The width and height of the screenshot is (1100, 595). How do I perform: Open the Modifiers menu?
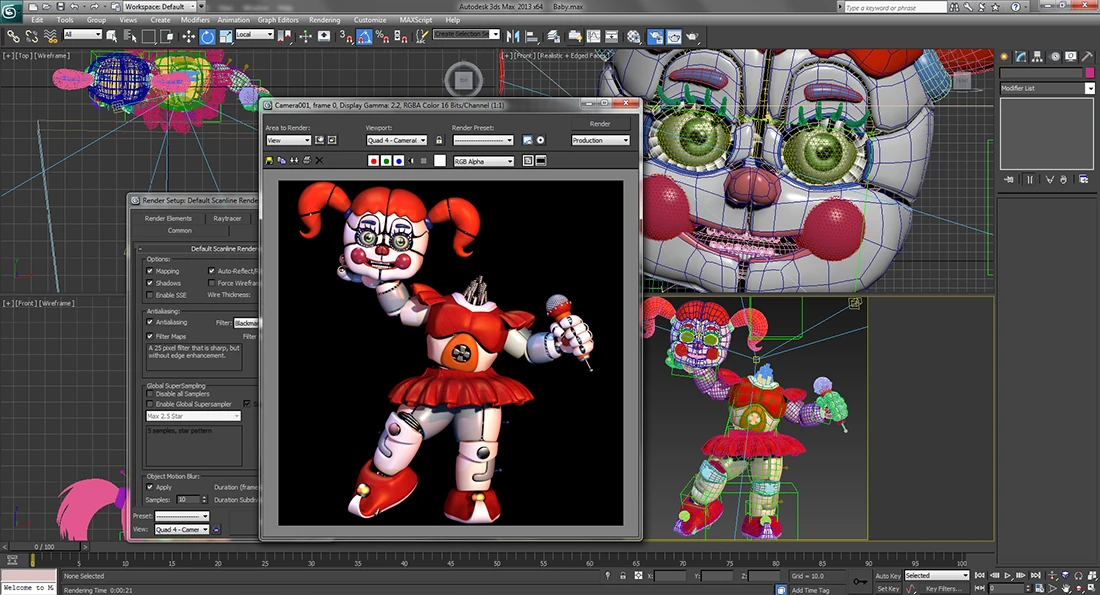[195, 19]
